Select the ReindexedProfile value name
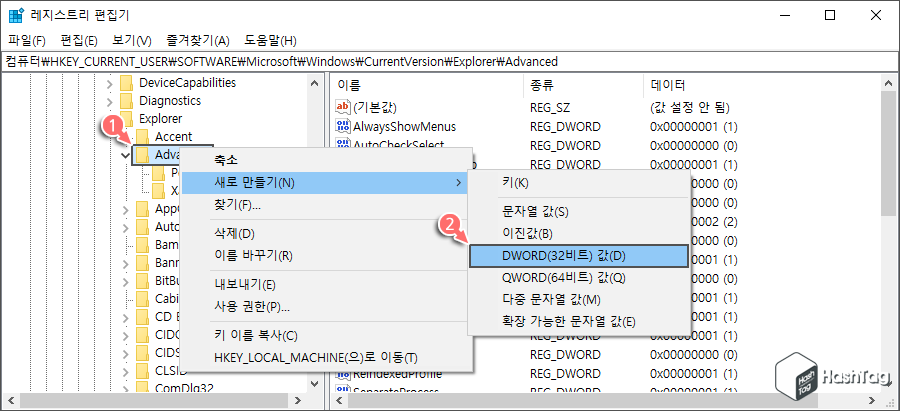This screenshot has width=900, height=411. click(x=397, y=374)
